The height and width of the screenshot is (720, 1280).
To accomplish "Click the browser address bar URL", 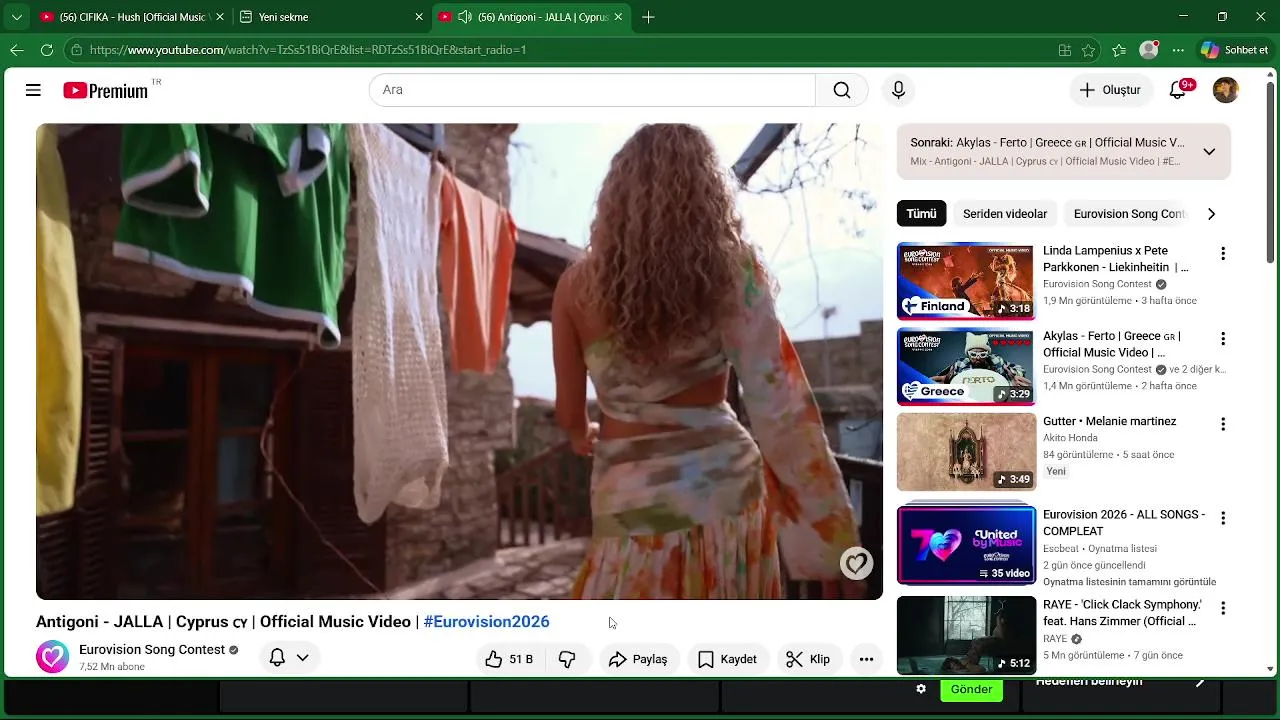I will (x=308, y=50).
